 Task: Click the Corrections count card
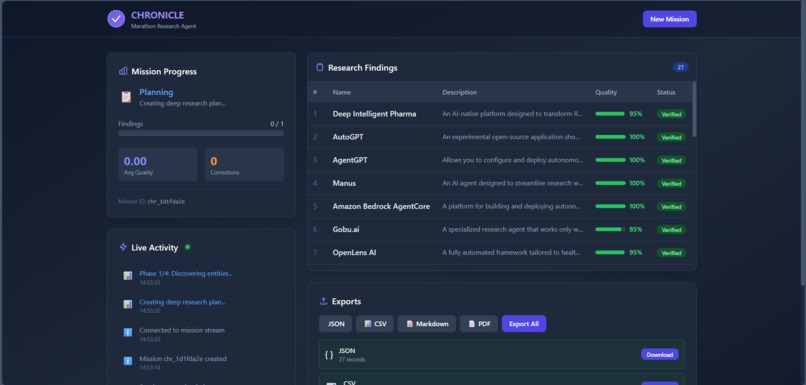(244, 164)
